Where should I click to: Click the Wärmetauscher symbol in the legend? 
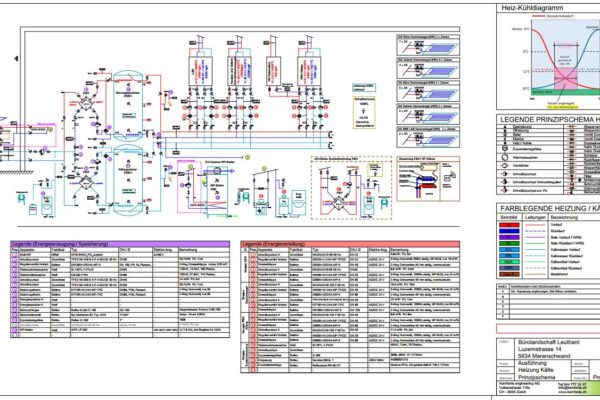505,157
